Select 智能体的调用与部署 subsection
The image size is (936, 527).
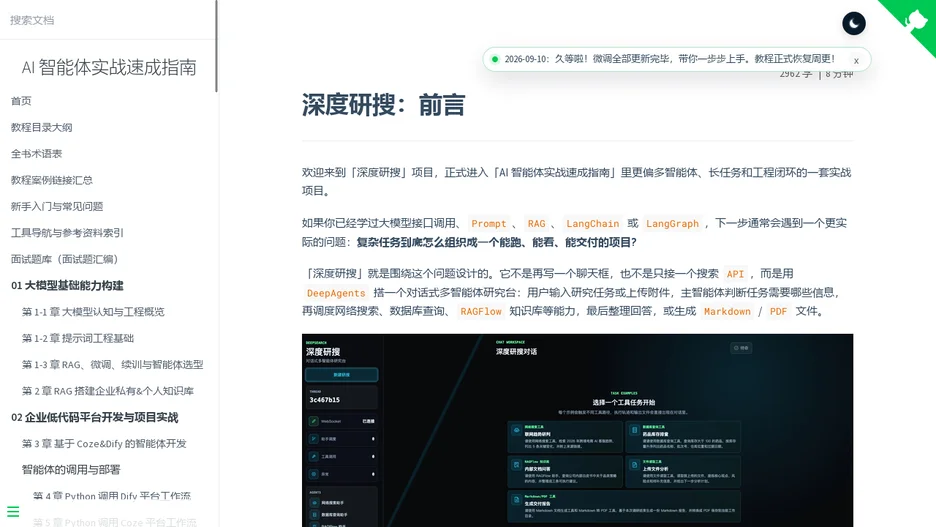[70, 470]
